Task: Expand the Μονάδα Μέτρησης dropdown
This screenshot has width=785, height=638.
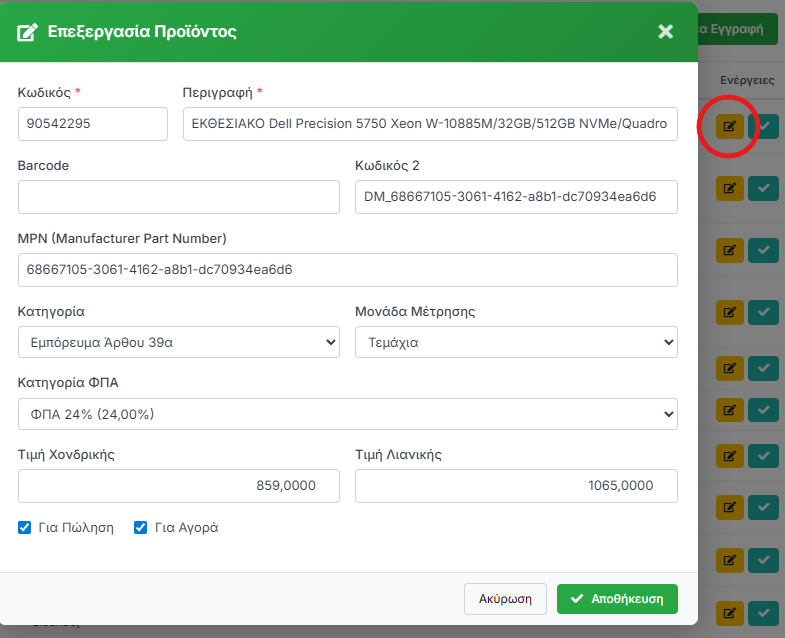Action: tap(516, 342)
